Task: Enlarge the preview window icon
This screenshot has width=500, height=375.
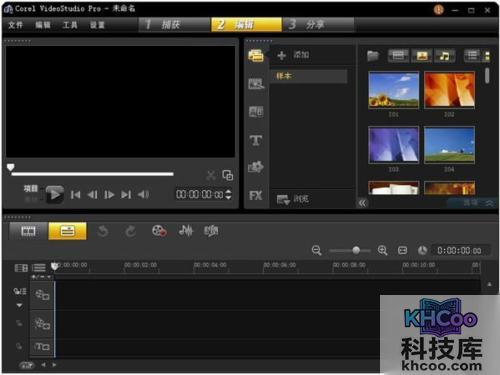Action: pos(228,175)
